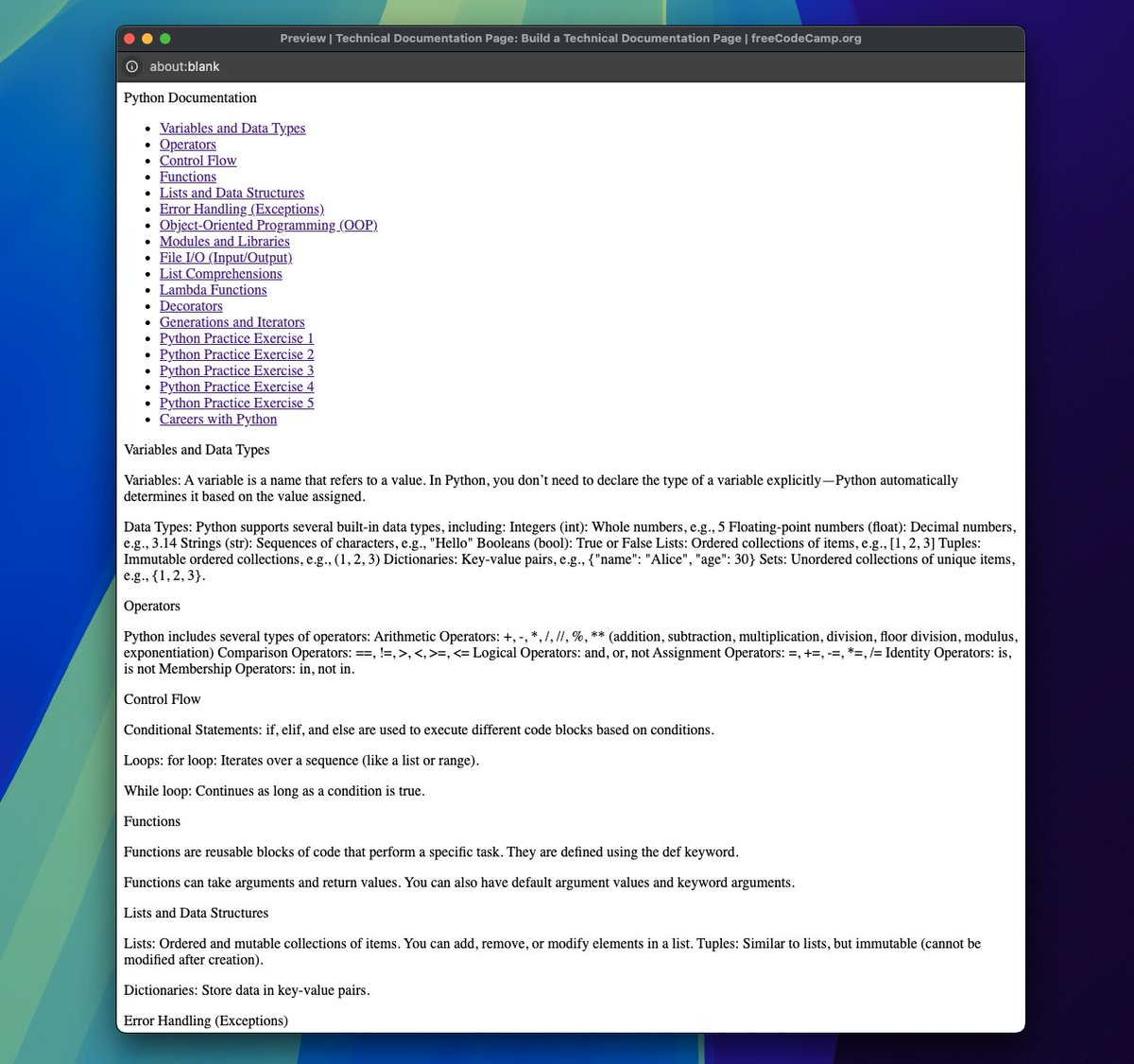
Task: Click the 'Control Flow' section heading
Action: (163, 699)
